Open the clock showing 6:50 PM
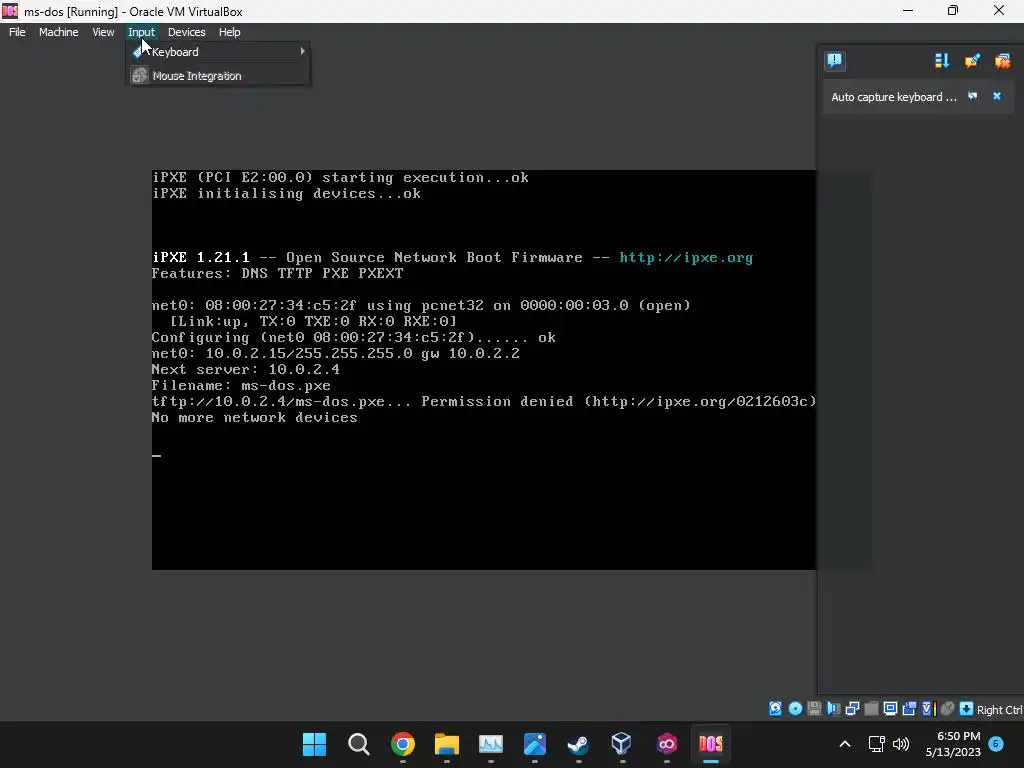Viewport: 1024px width, 768px height. point(953,744)
